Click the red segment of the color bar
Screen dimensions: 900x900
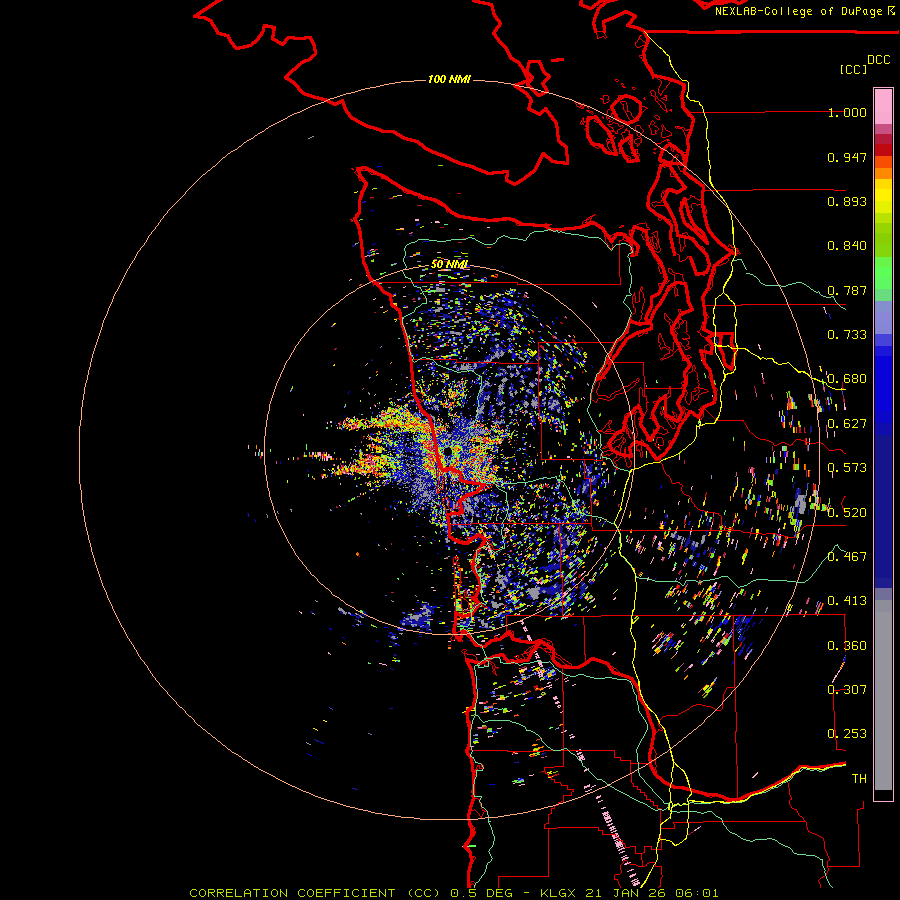click(883, 150)
